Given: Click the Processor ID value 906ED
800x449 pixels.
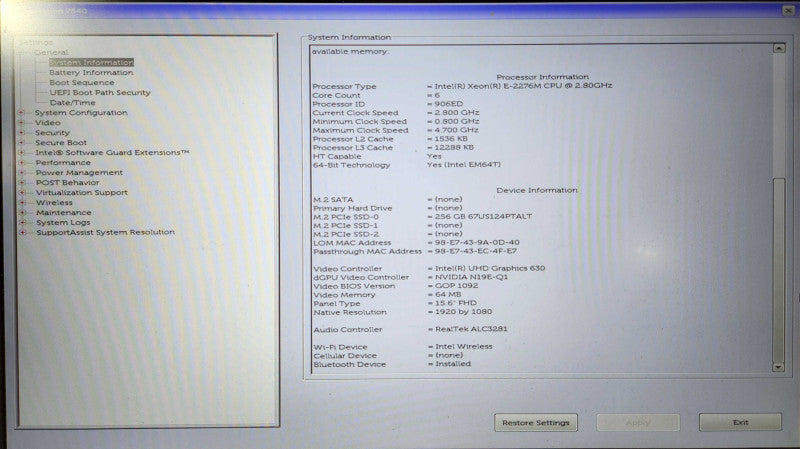Looking at the screenshot, I should click(x=448, y=104).
